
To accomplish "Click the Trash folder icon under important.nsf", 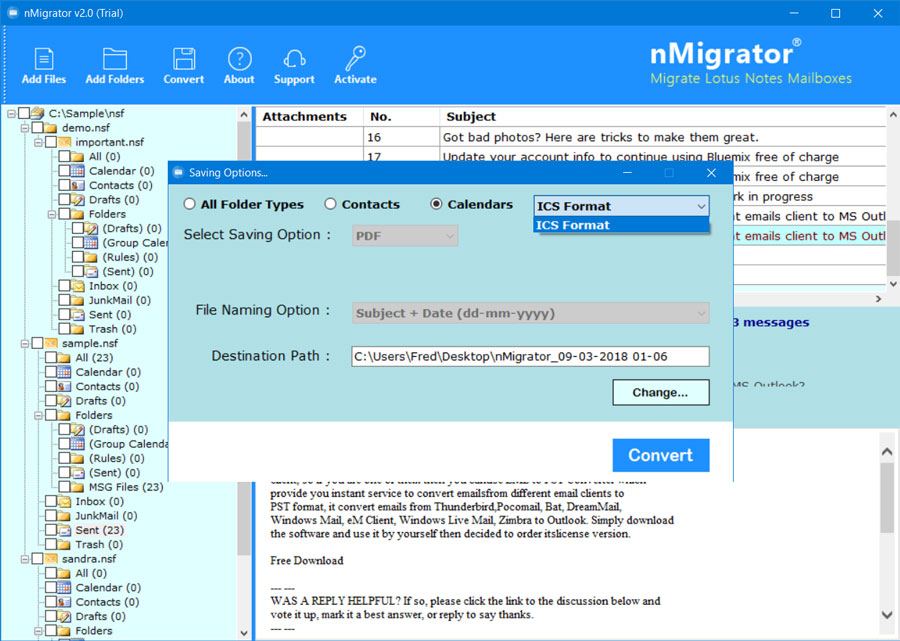I will coord(78,329).
